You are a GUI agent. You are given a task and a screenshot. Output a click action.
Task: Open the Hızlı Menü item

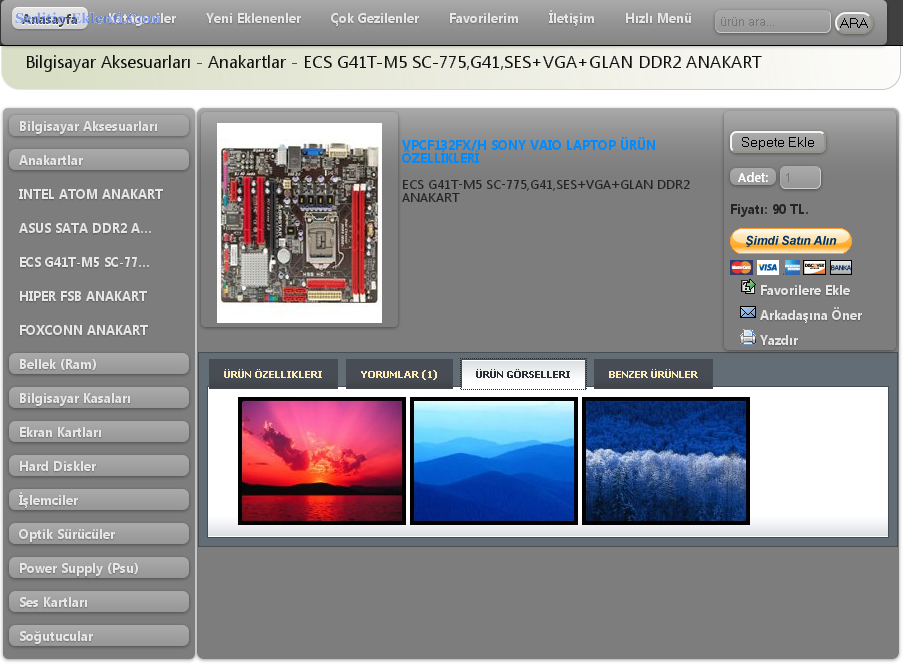point(658,18)
